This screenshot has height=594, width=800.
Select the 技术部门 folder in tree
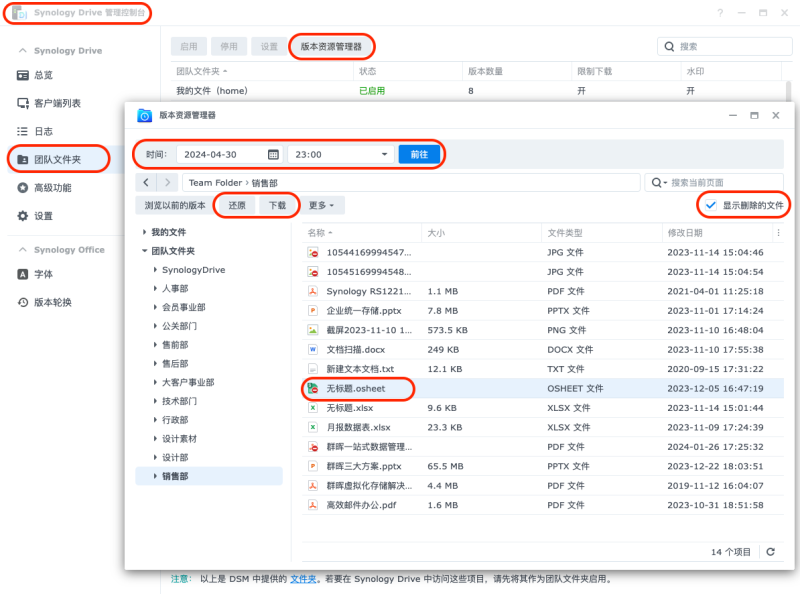(180, 401)
